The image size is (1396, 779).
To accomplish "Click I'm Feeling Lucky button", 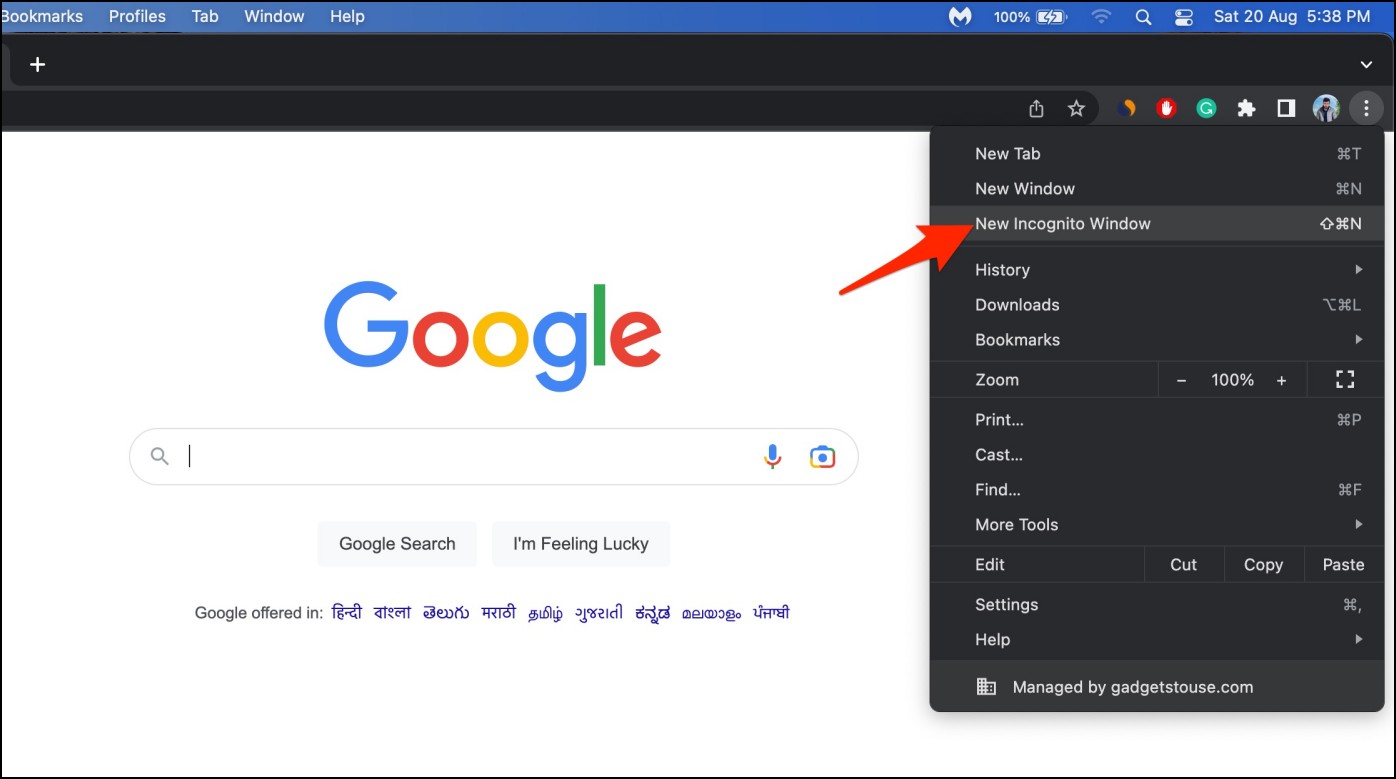I will pyautogui.click(x=581, y=544).
